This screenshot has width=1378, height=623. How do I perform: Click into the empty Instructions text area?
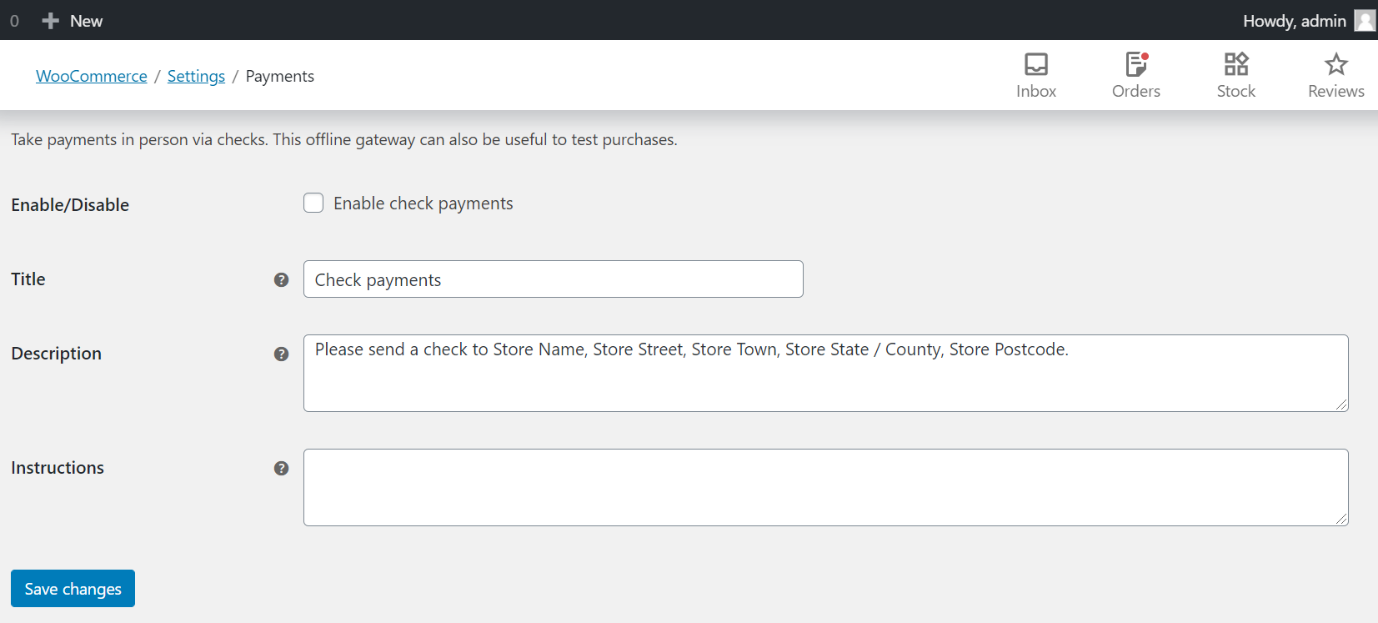pos(826,487)
